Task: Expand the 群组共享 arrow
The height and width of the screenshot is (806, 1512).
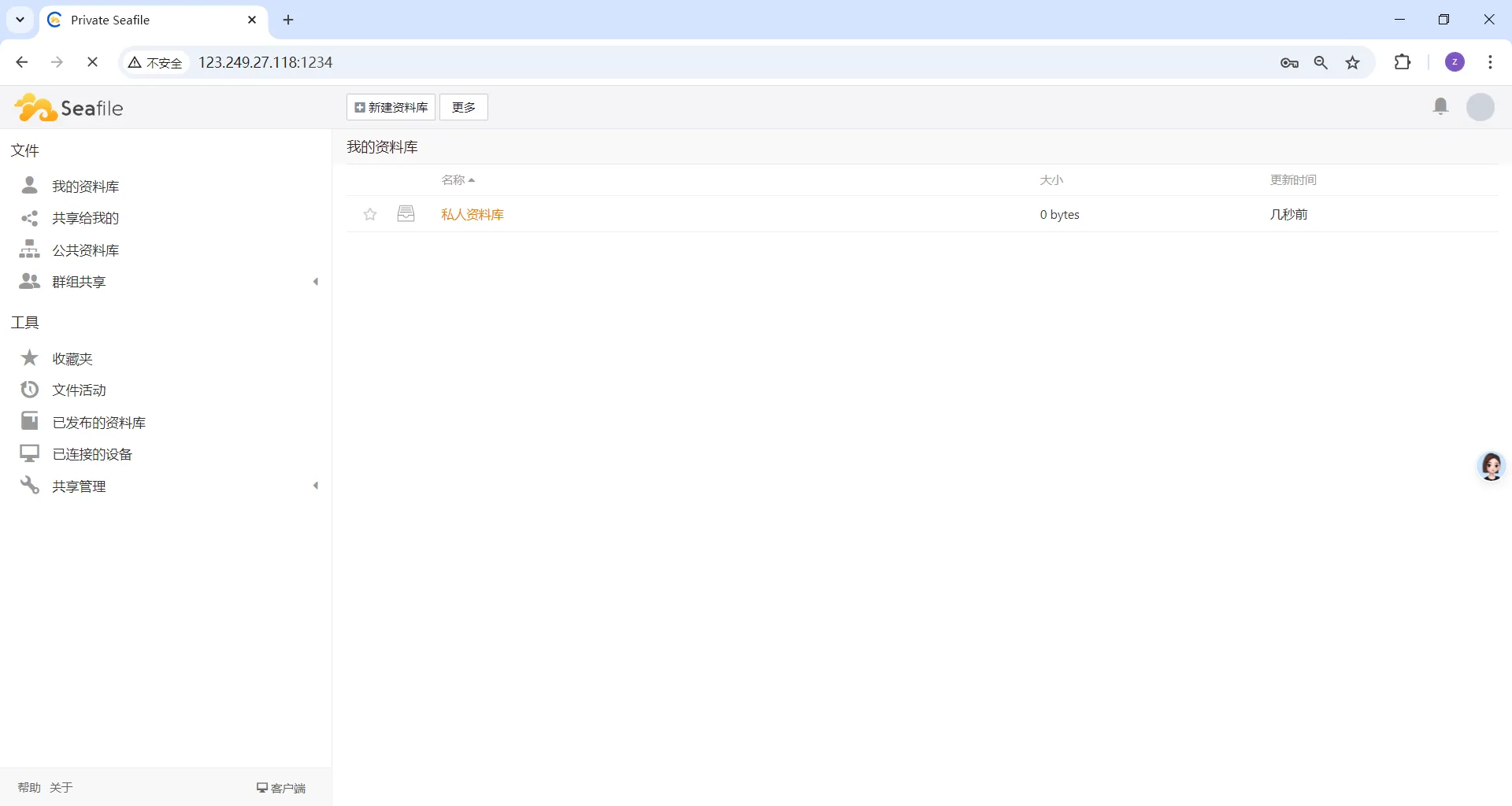Action: pyautogui.click(x=316, y=282)
